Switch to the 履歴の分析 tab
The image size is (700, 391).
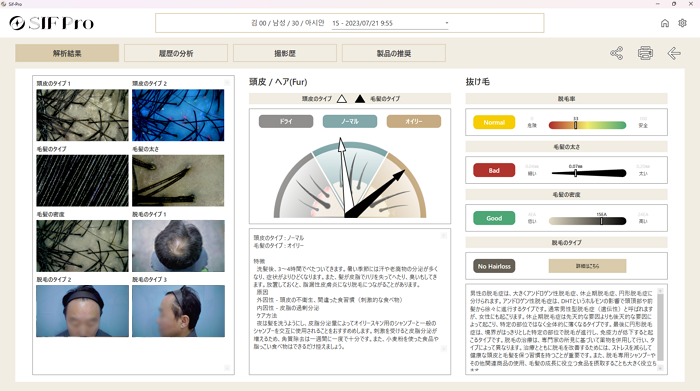(176, 53)
